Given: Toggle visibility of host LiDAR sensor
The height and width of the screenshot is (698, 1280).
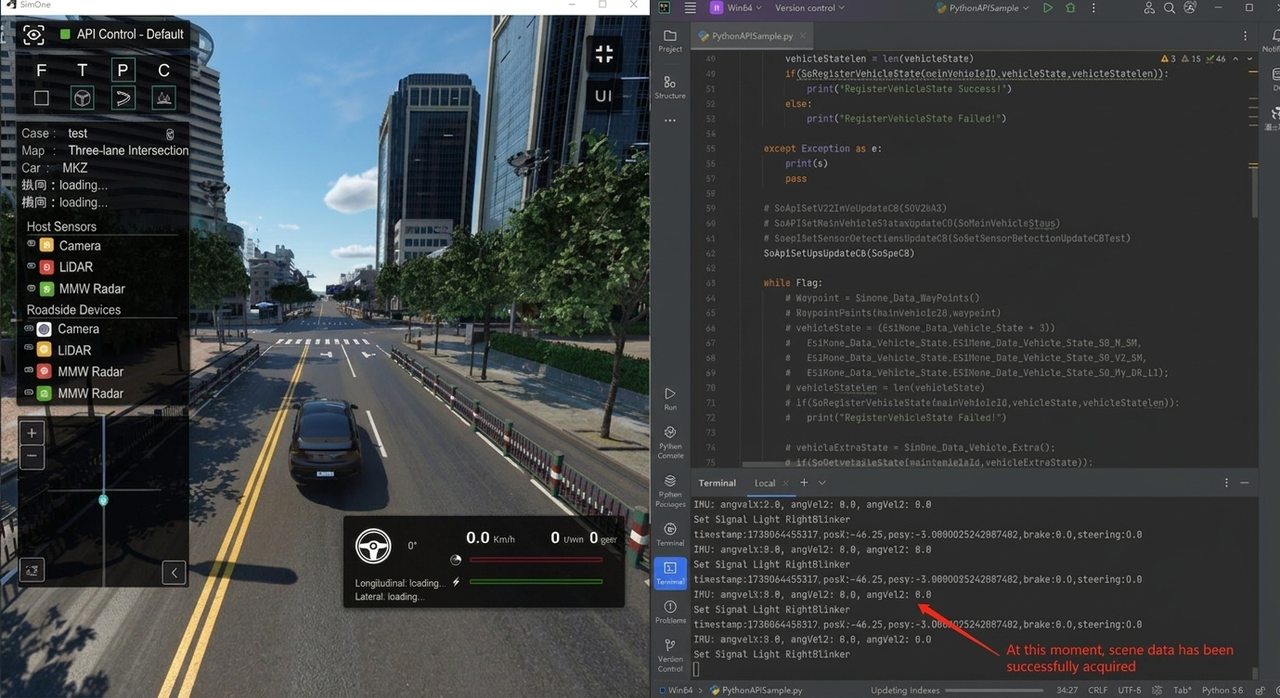Looking at the screenshot, I should click(31, 267).
